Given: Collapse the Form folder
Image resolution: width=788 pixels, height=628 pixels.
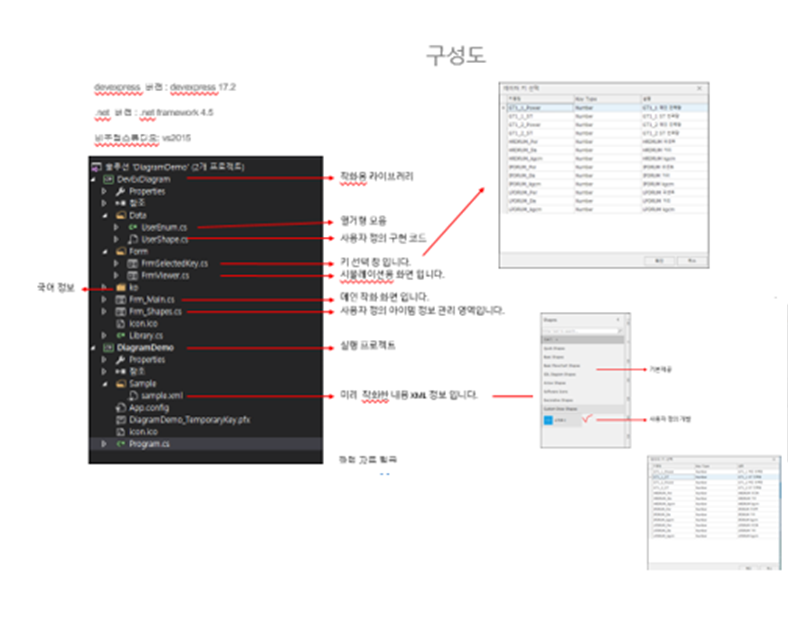Looking at the screenshot, I should tap(105, 251).
